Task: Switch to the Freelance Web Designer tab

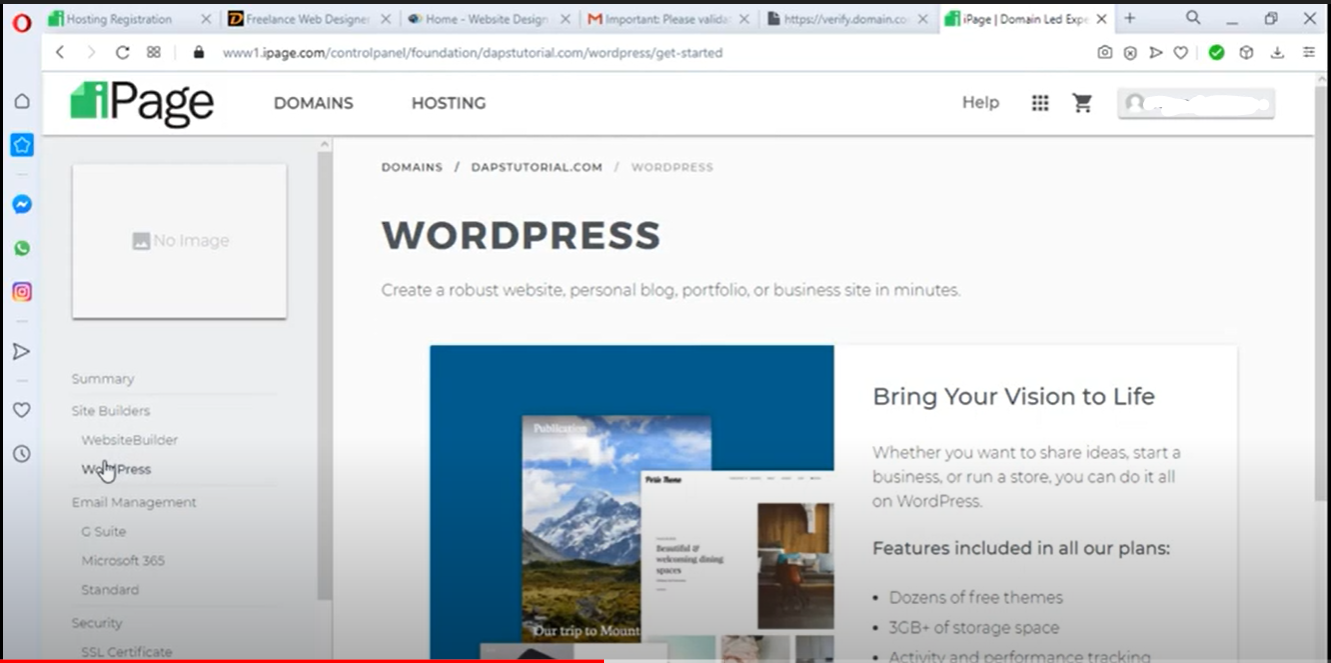Action: (308, 19)
